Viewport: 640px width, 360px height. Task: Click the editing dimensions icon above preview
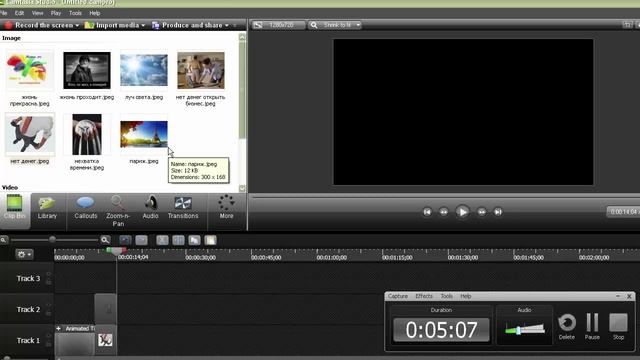pyautogui.click(x=258, y=25)
